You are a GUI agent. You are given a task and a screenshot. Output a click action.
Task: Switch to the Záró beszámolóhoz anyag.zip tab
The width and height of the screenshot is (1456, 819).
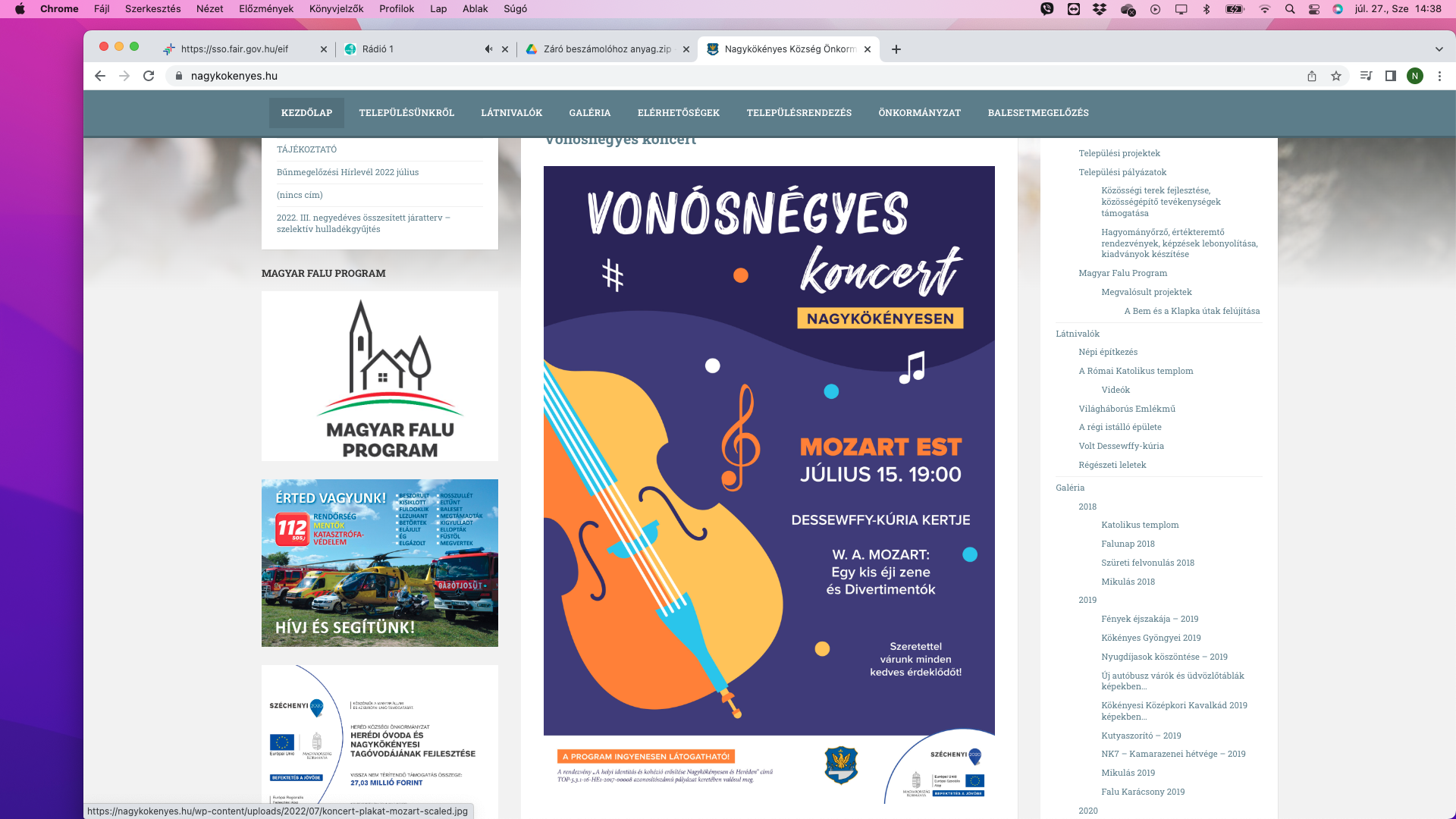pos(607,49)
